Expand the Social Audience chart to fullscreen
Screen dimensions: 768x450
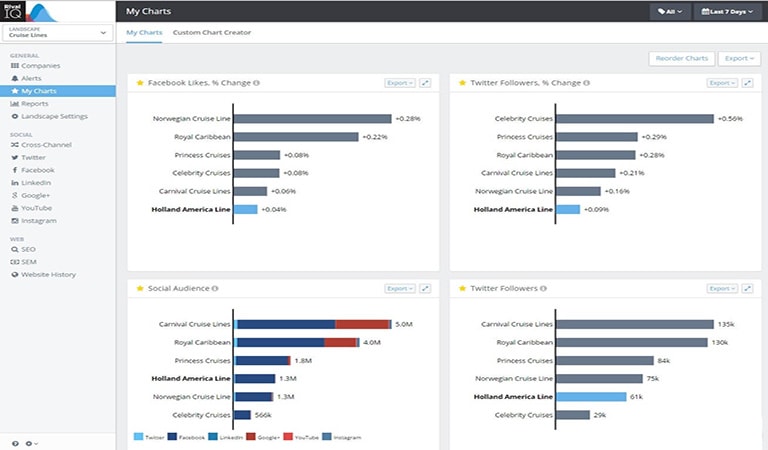[425, 288]
